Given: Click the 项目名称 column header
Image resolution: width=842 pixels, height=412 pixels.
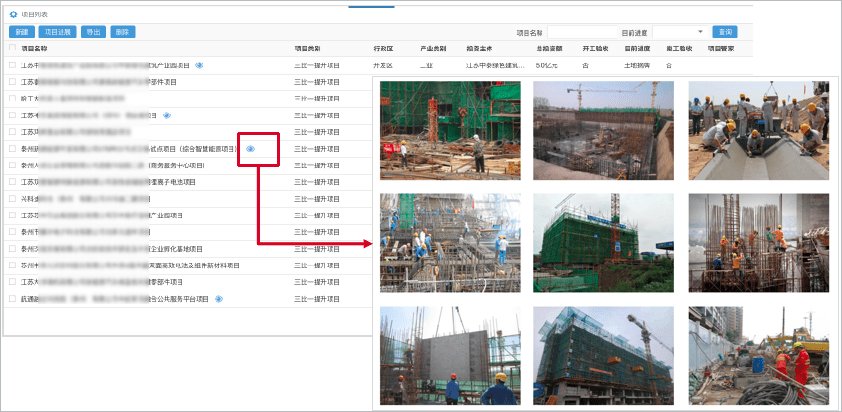Looking at the screenshot, I should [34, 48].
